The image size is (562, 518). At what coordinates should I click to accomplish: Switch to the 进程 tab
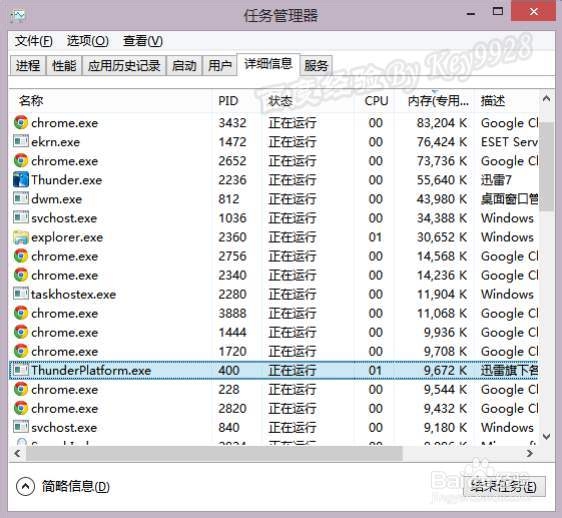pos(28,66)
